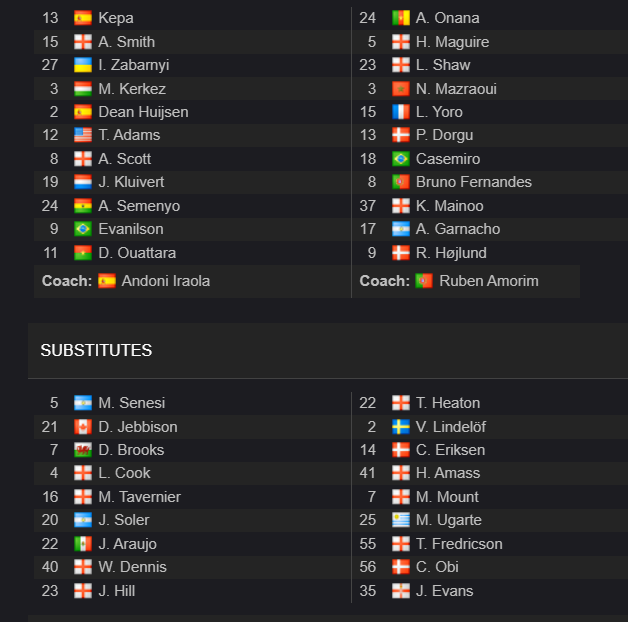The height and width of the screenshot is (622, 628).
Task: Click the Uruguay flag next to M. Ugarte
Action: pos(401,520)
